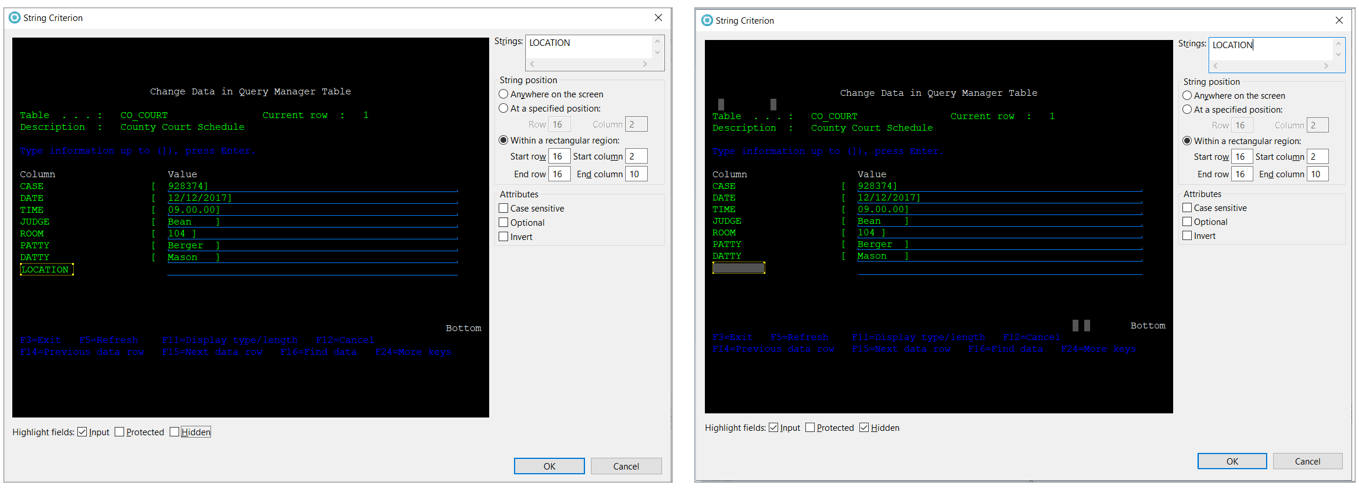Click 'Bottom' text in right terminal
This screenshot has height=488, width=1359.
click(1148, 326)
